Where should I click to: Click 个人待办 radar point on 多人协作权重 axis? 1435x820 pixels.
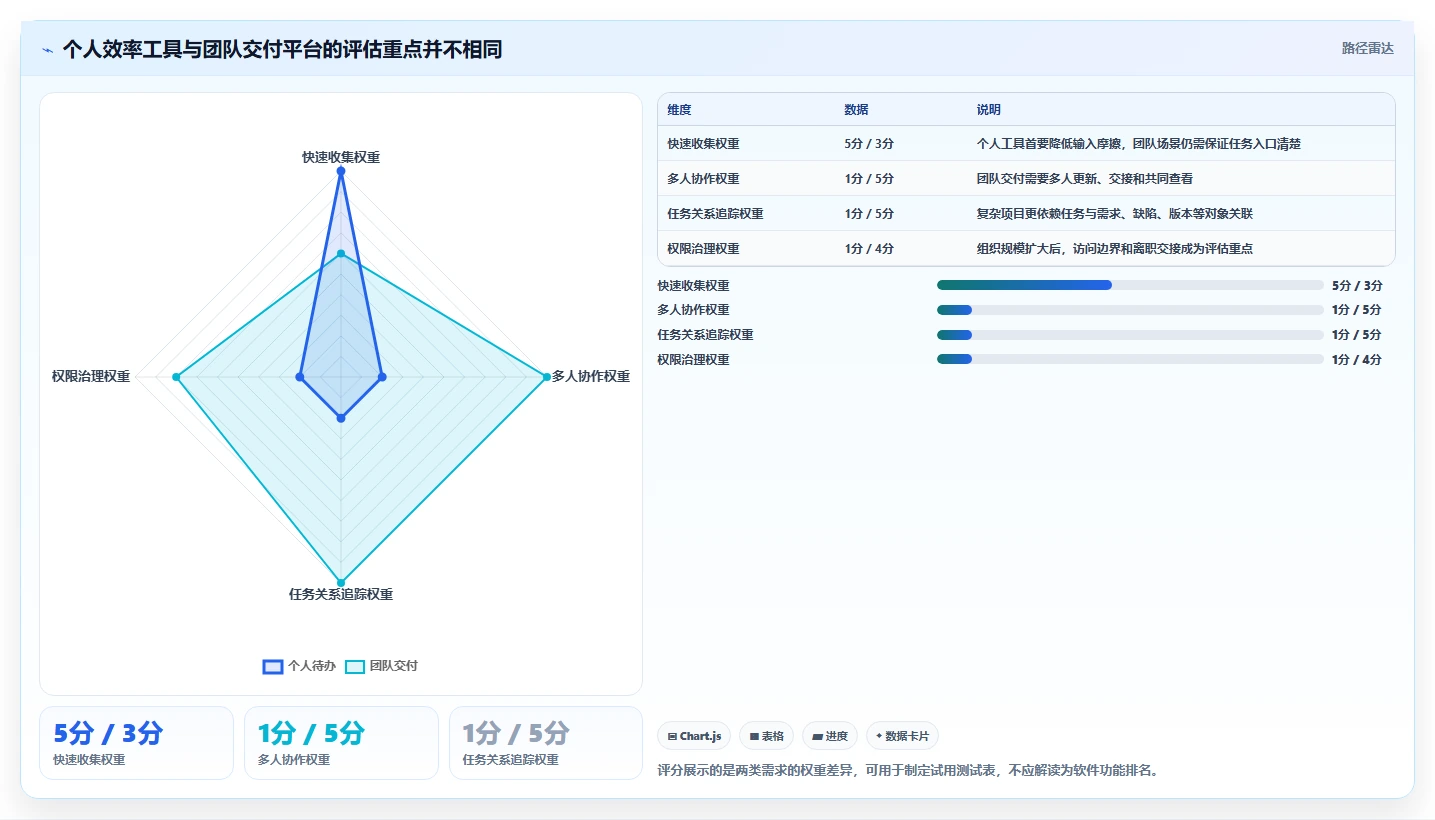(382, 377)
